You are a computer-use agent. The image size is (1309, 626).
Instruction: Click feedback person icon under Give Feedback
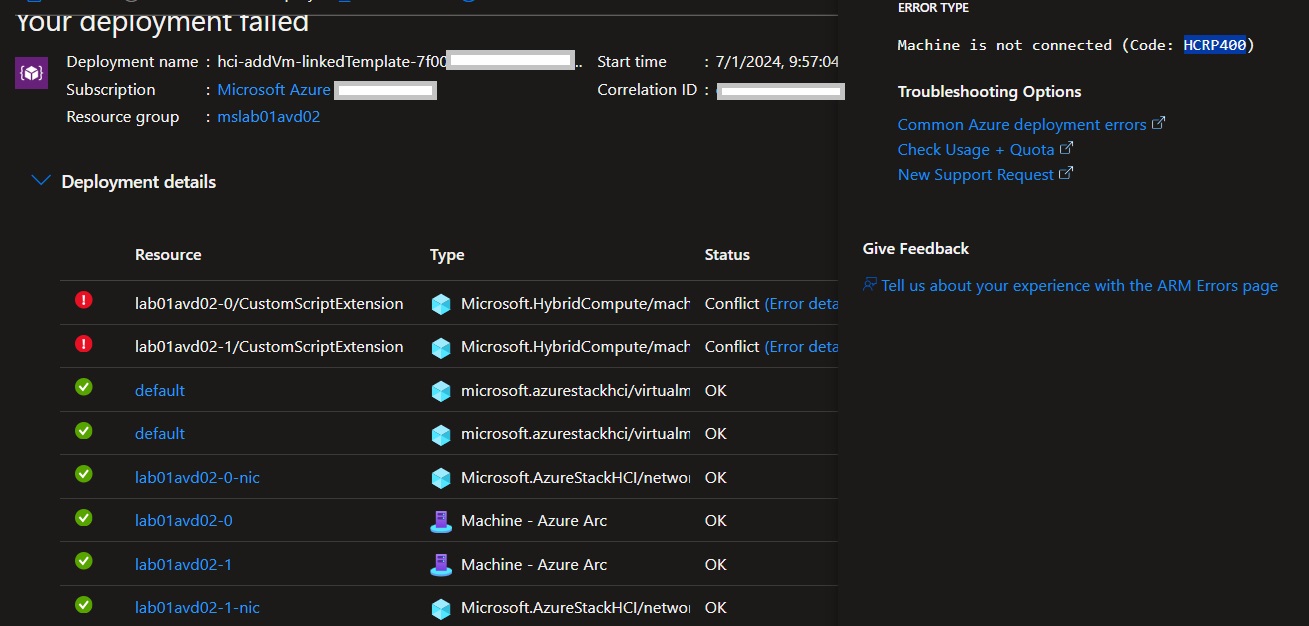[870, 285]
